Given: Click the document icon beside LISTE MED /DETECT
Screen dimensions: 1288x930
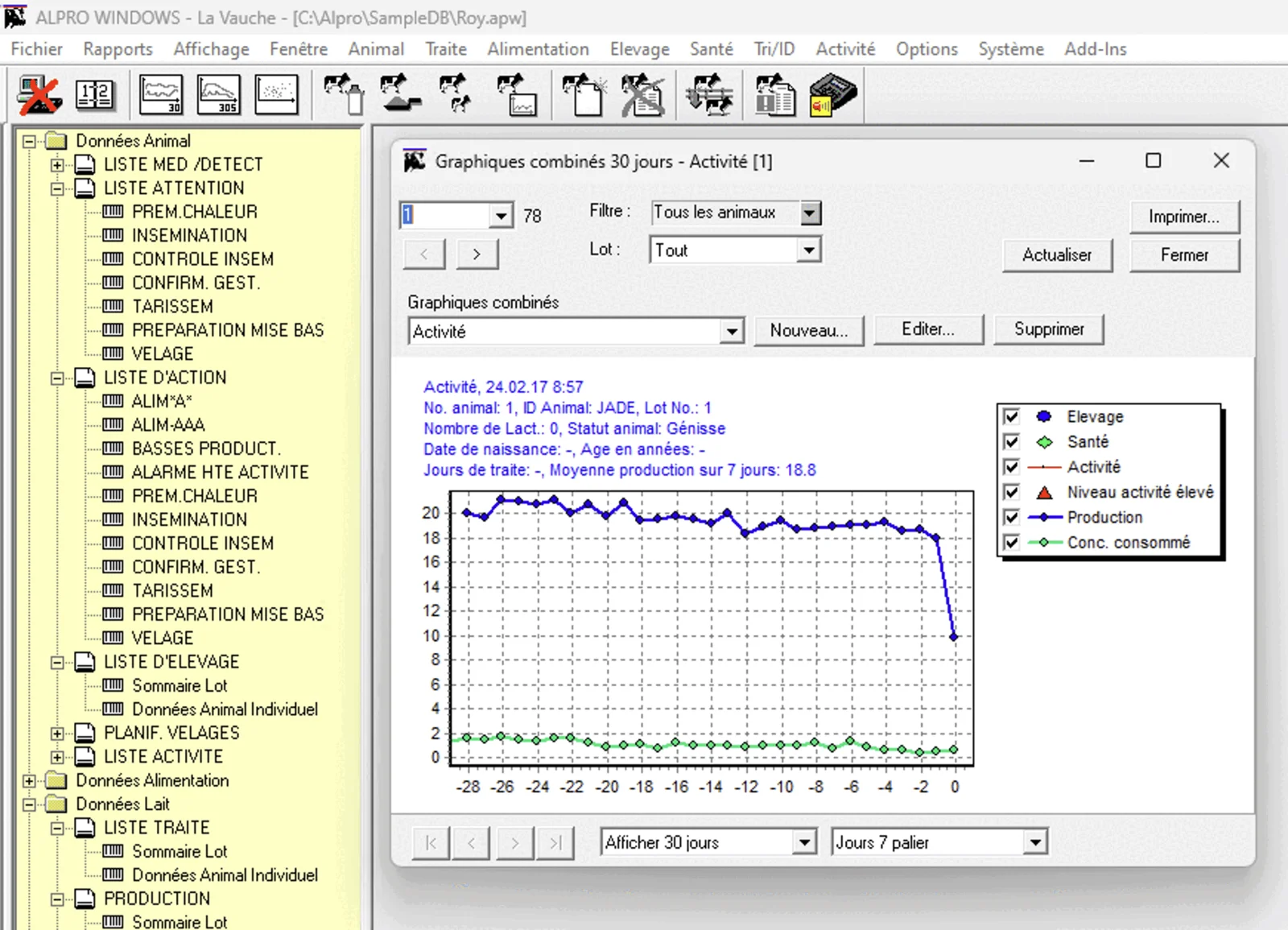Looking at the screenshot, I should (85, 165).
